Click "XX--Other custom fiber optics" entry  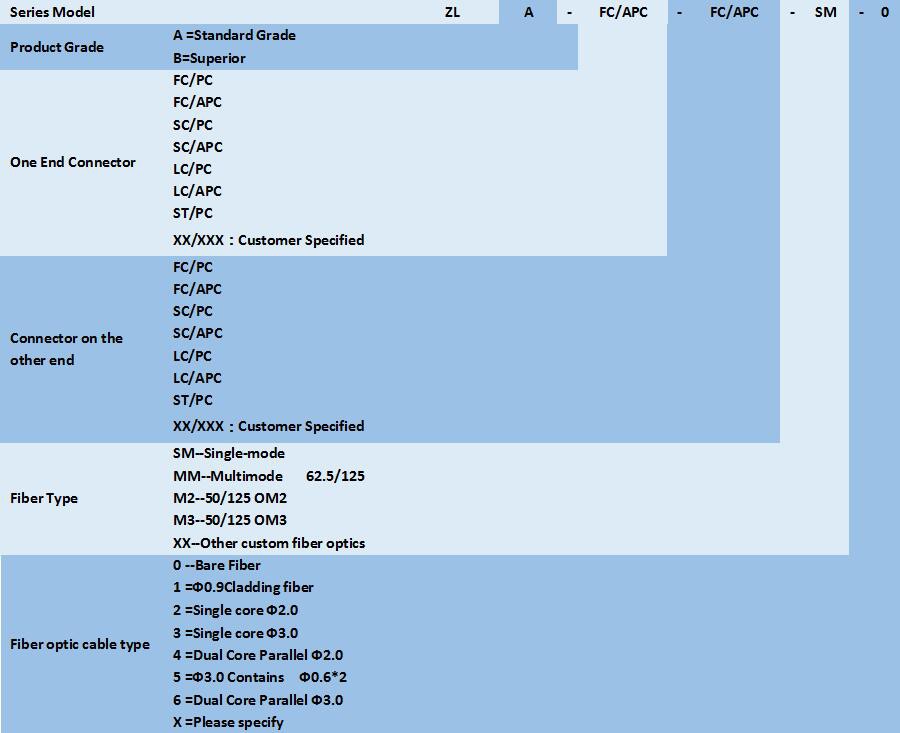[269, 543]
